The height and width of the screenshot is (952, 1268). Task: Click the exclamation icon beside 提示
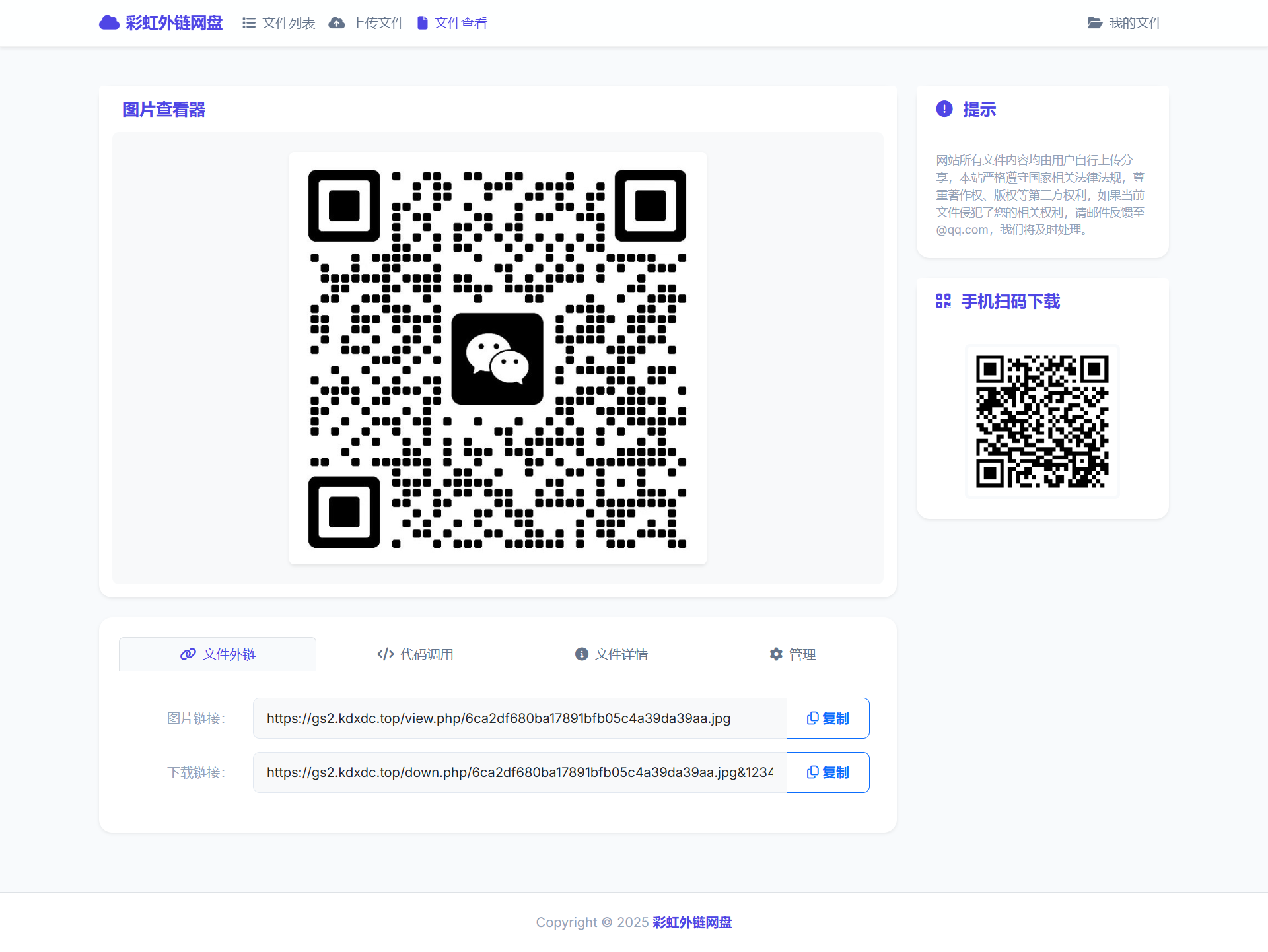point(944,109)
